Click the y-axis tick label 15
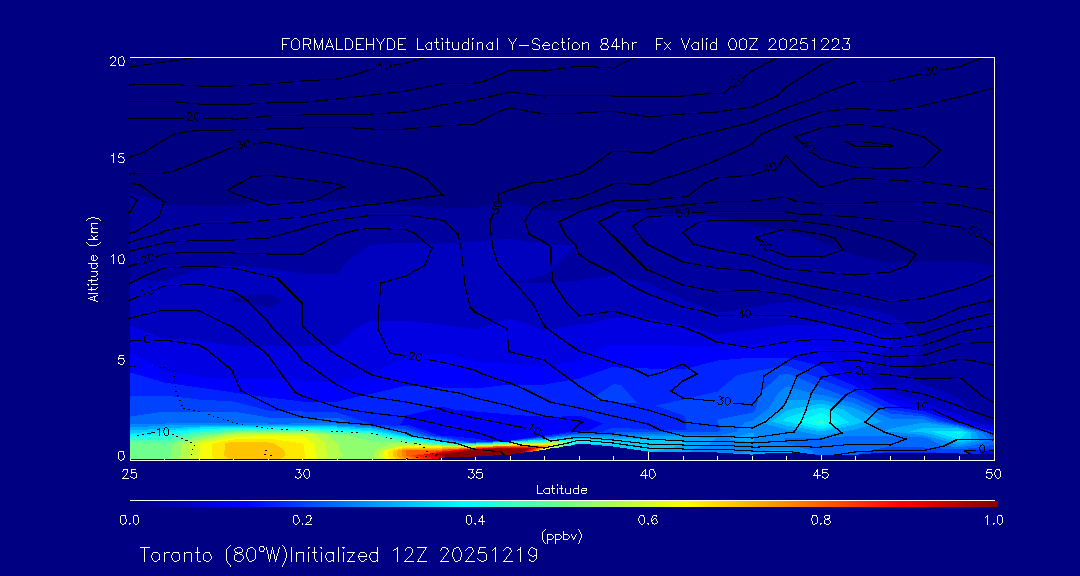Viewport: 1080px width, 576px height. click(115, 158)
